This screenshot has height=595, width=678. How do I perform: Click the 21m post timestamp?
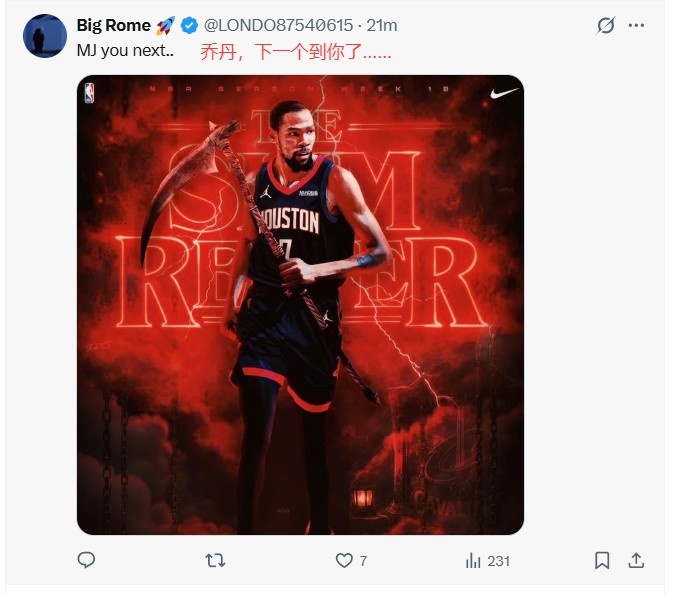point(382,26)
